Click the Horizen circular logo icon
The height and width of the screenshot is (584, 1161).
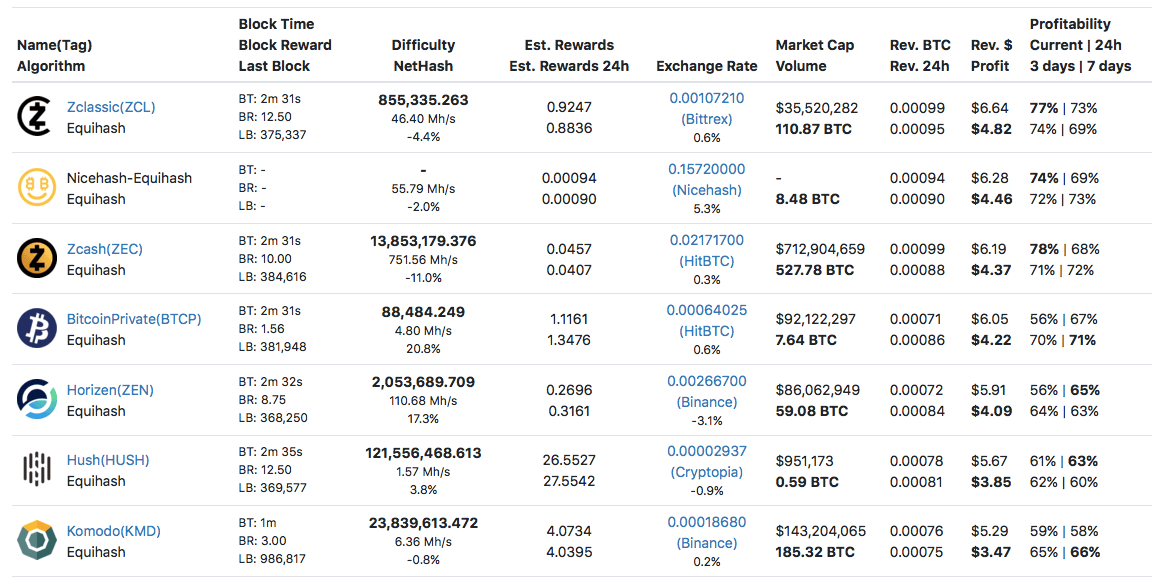(x=37, y=400)
